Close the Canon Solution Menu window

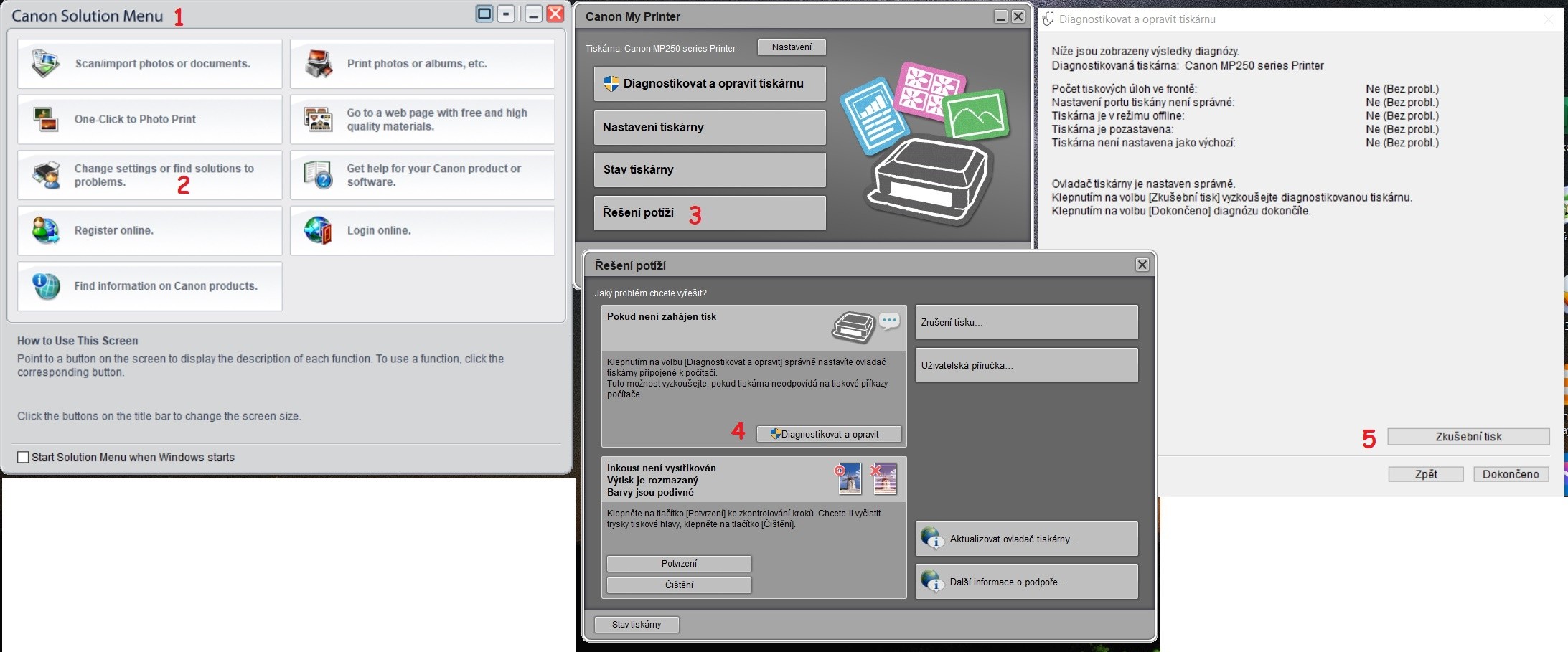tap(555, 14)
